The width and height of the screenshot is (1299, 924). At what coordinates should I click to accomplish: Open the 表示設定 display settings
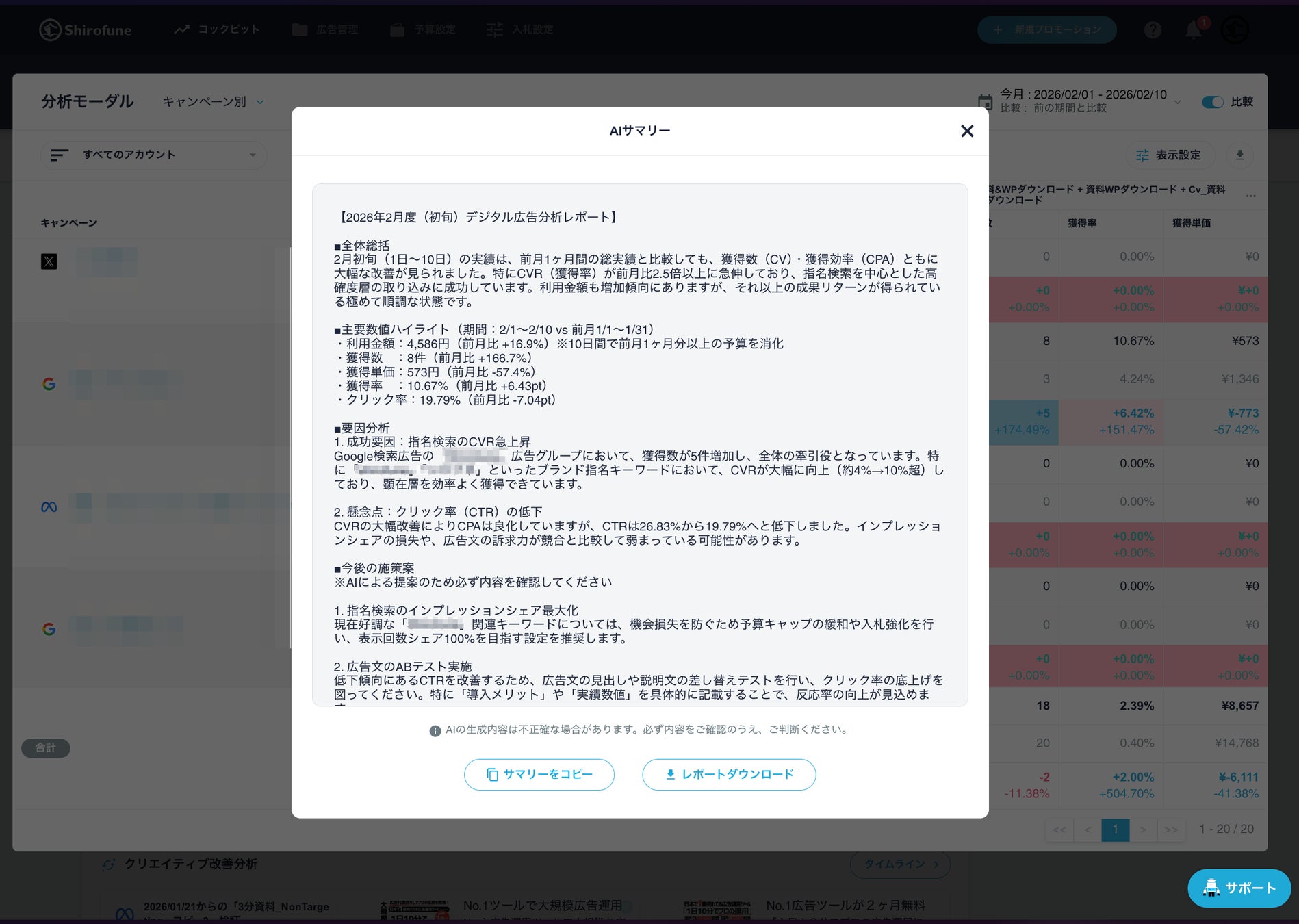tap(1170, 155)
